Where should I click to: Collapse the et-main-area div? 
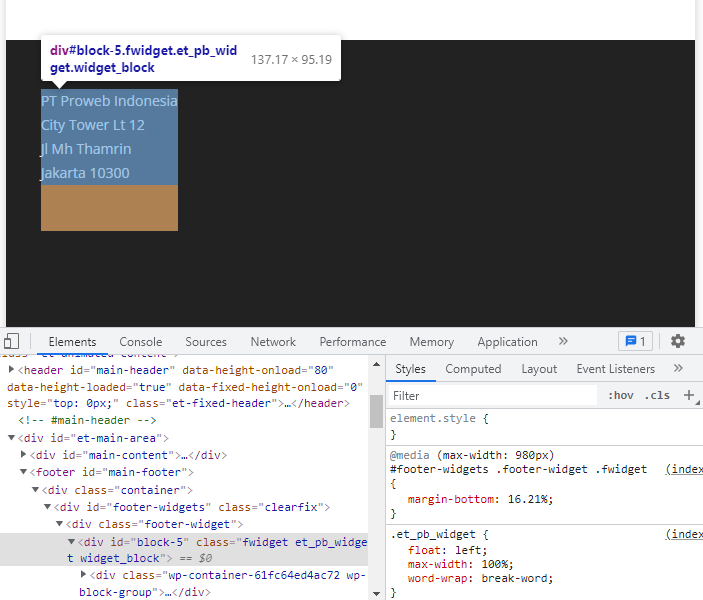(x=11, y=438)
